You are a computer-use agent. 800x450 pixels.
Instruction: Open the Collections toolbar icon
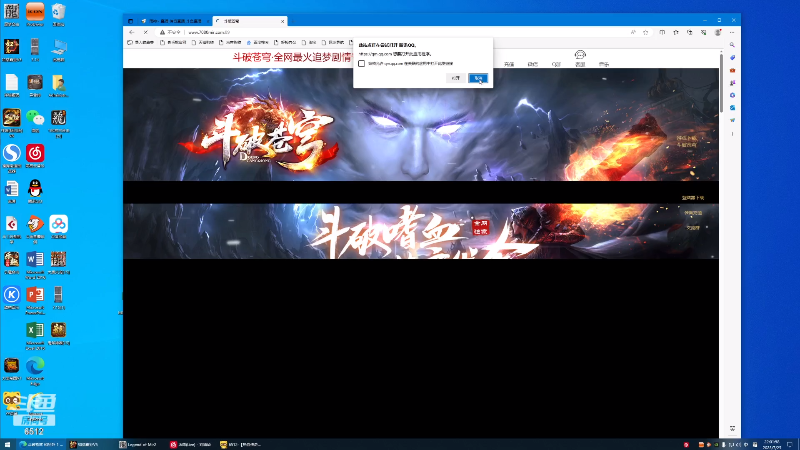tap(689, 32)
